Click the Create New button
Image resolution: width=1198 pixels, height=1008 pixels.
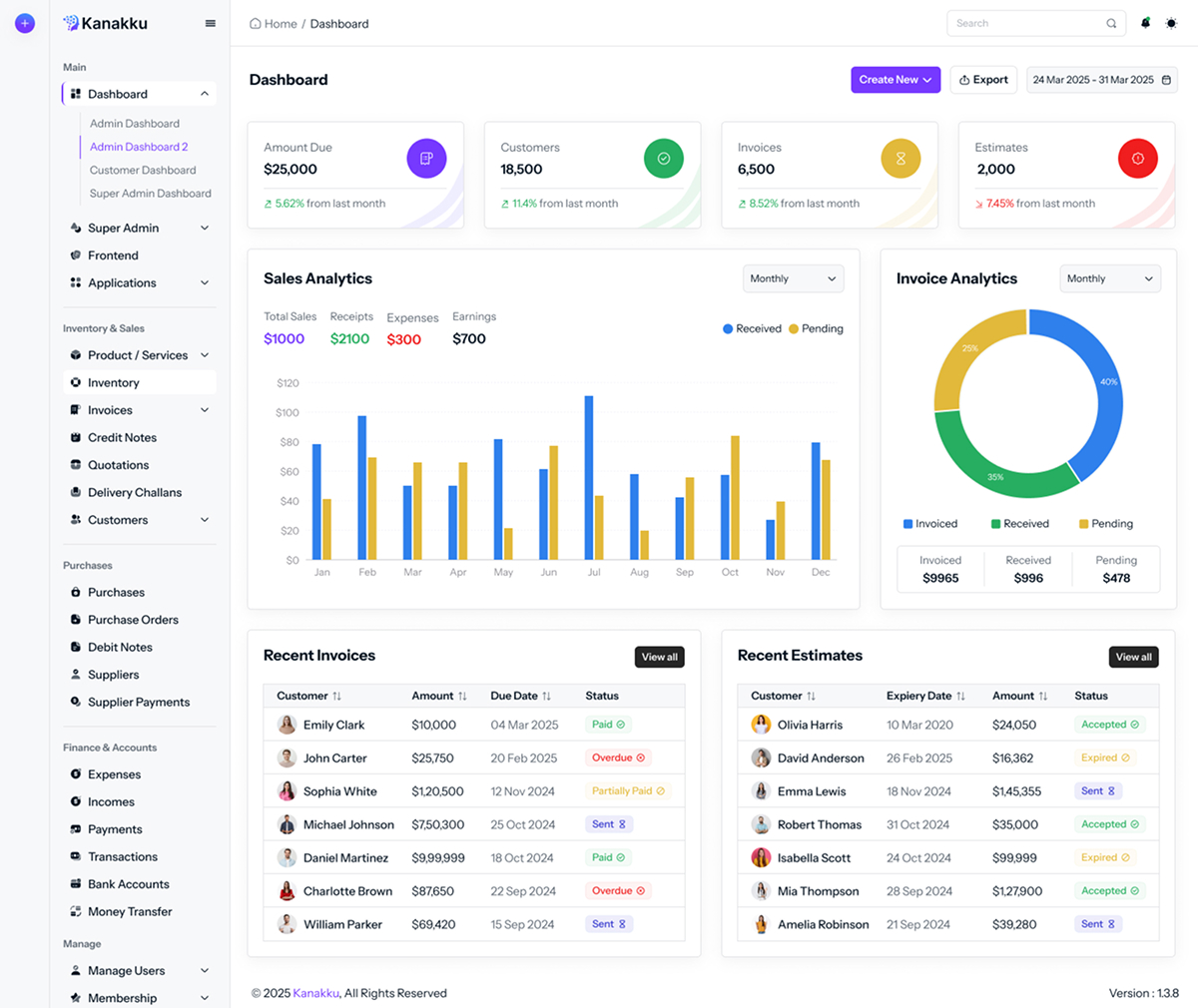click(896, 80)
